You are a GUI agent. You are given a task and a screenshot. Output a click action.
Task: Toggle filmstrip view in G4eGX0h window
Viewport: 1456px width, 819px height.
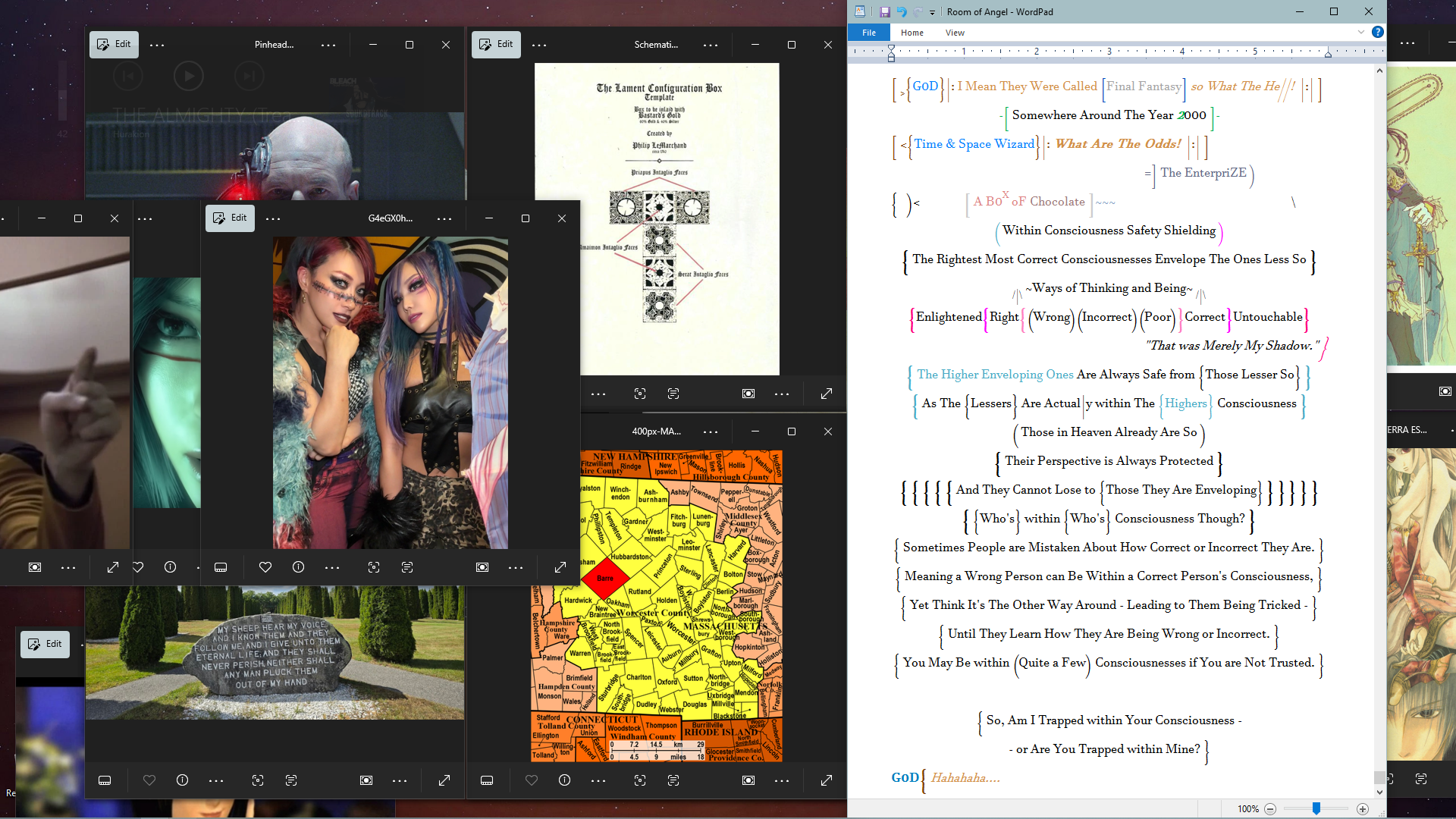[x=221, y=567]
